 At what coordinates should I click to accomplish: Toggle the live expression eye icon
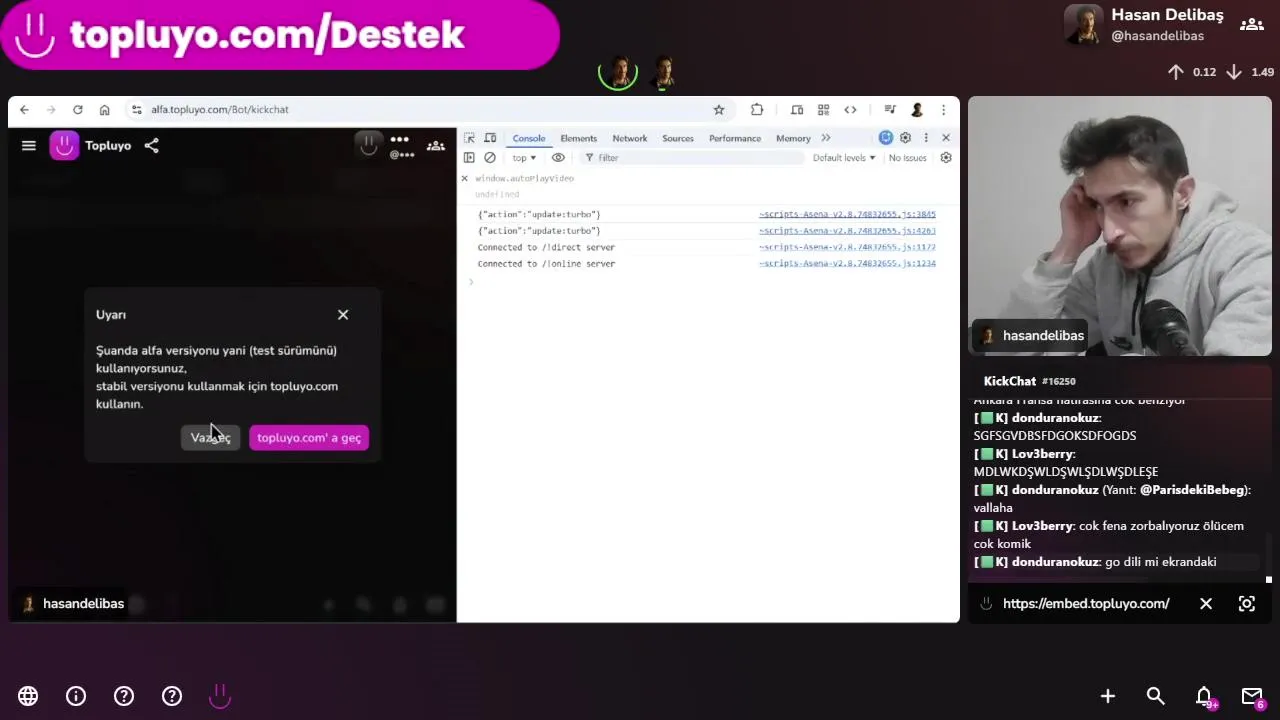558,158
